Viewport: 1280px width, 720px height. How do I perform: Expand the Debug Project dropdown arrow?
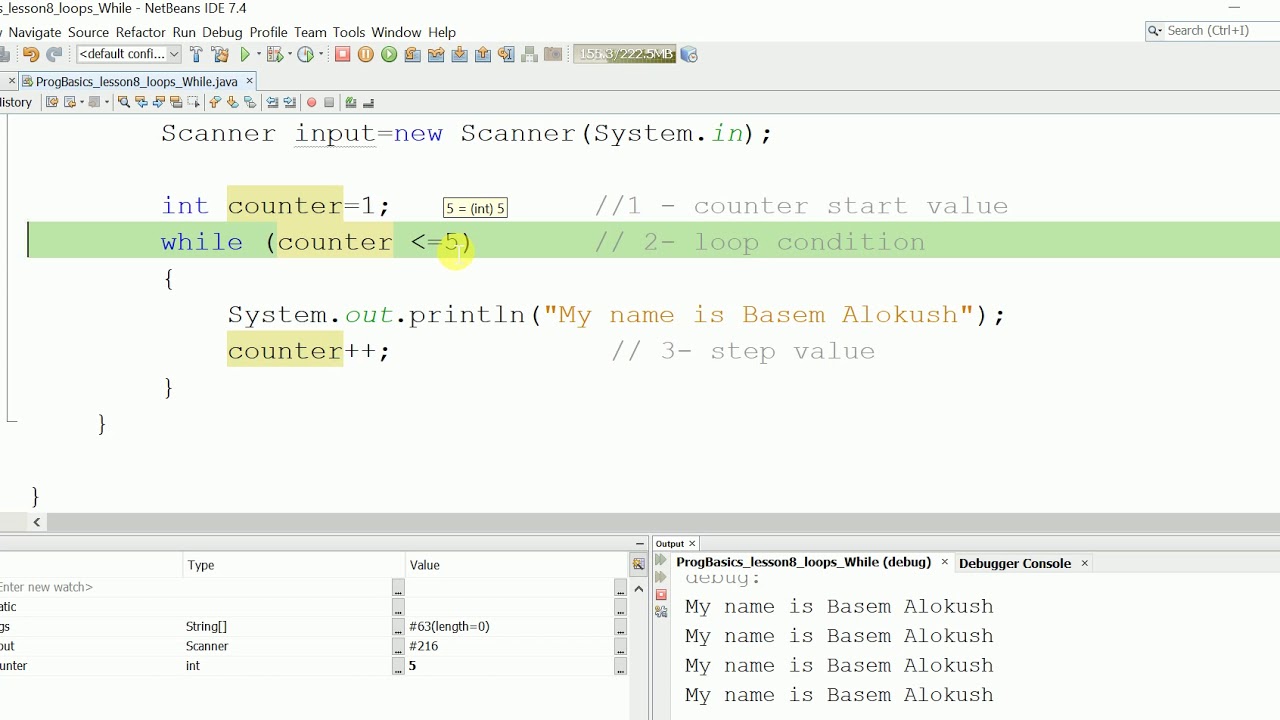tap(290, 54)
